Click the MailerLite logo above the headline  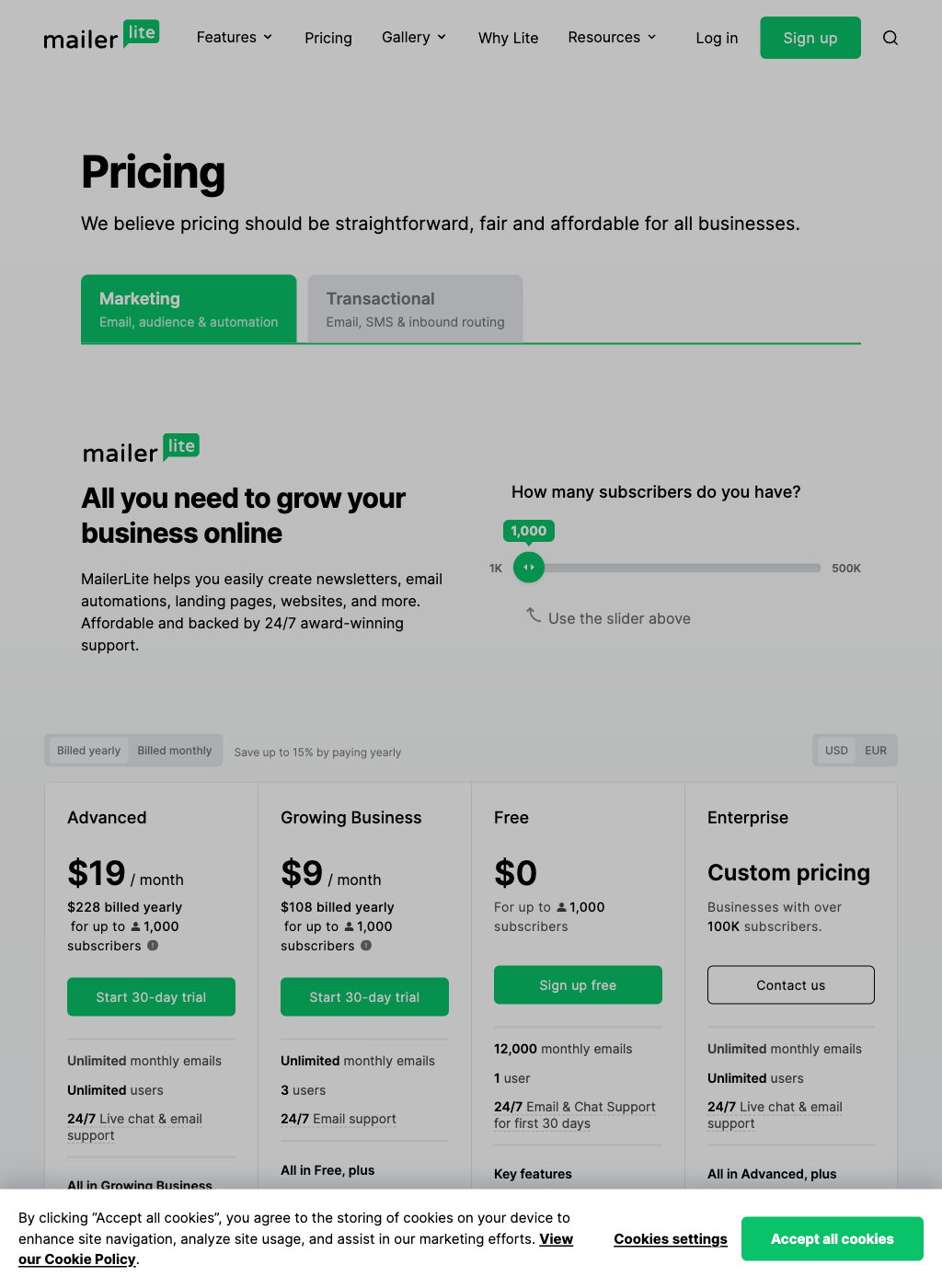[x=141, y=449]
